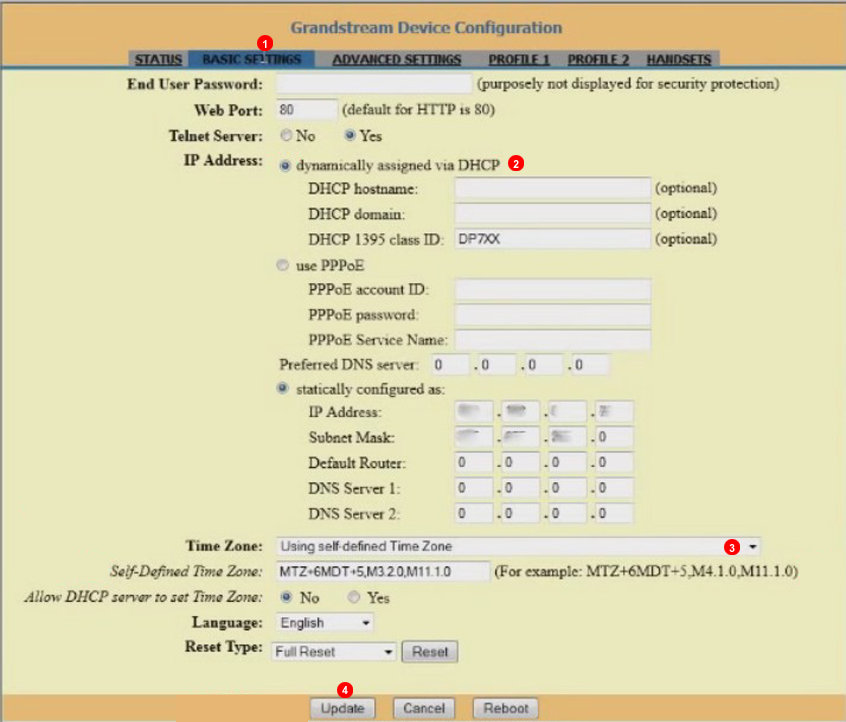Click the End User Password field
The height and width of the screenshot is (722, 846).
[x=373, y=84]
